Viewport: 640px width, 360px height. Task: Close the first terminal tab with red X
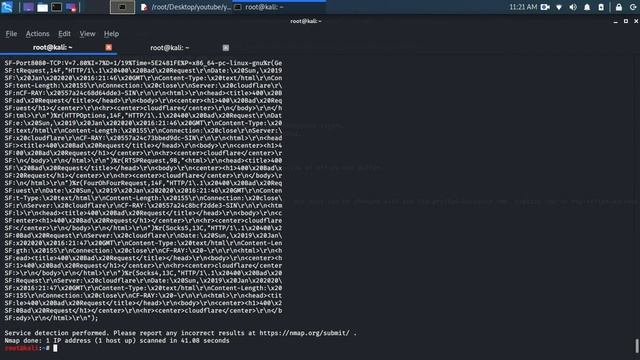[108, 48]
